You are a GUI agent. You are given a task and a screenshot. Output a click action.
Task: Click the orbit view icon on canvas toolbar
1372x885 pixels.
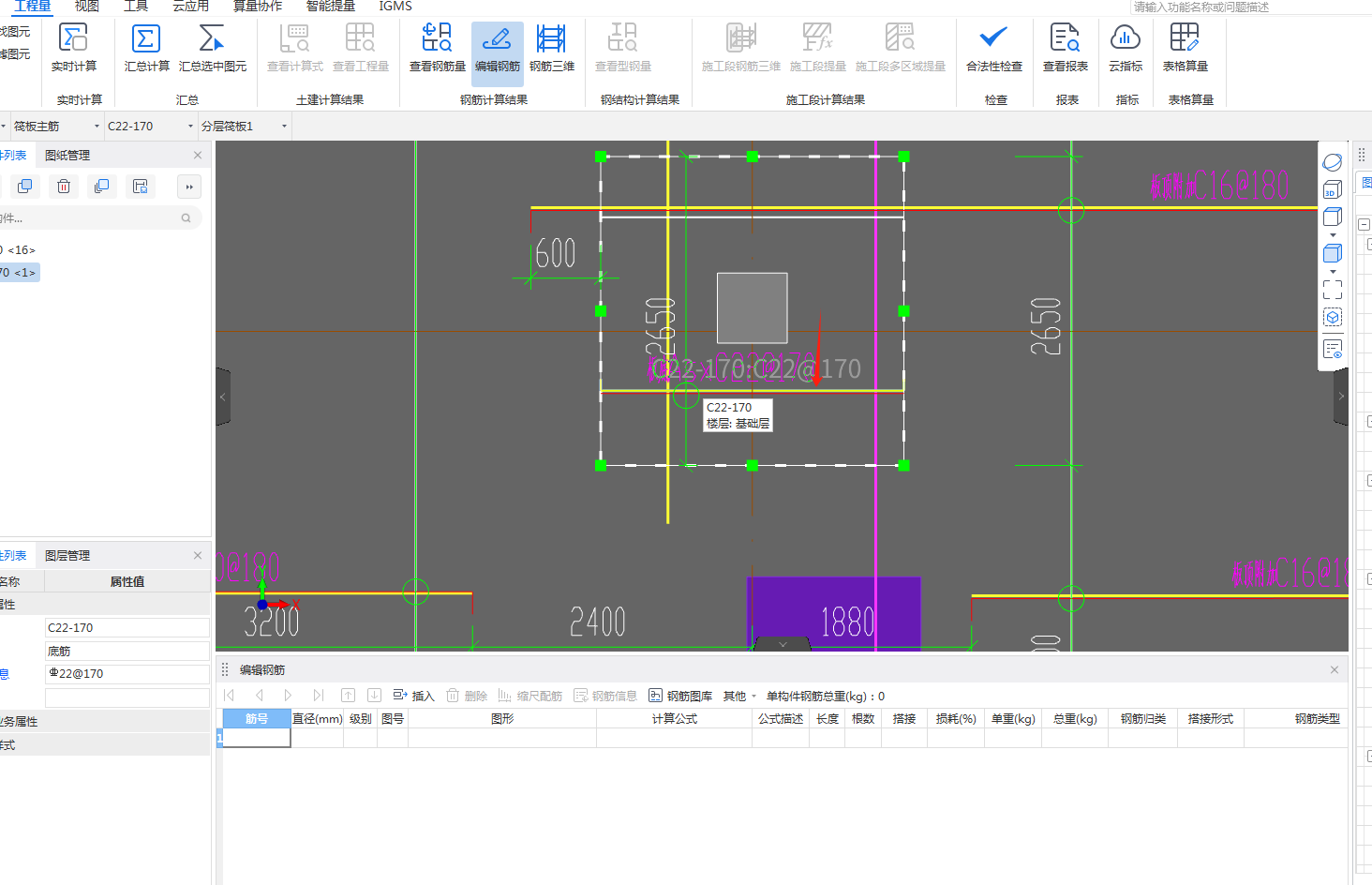(1332, 162)
